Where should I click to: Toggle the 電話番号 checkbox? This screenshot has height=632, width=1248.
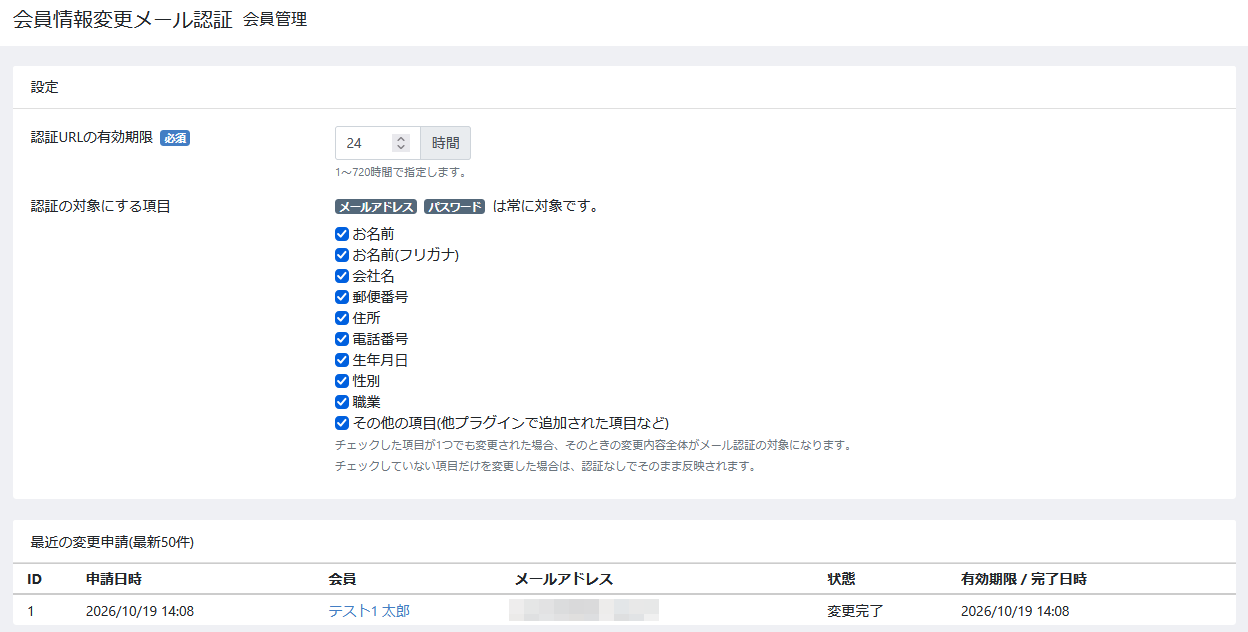342,339
